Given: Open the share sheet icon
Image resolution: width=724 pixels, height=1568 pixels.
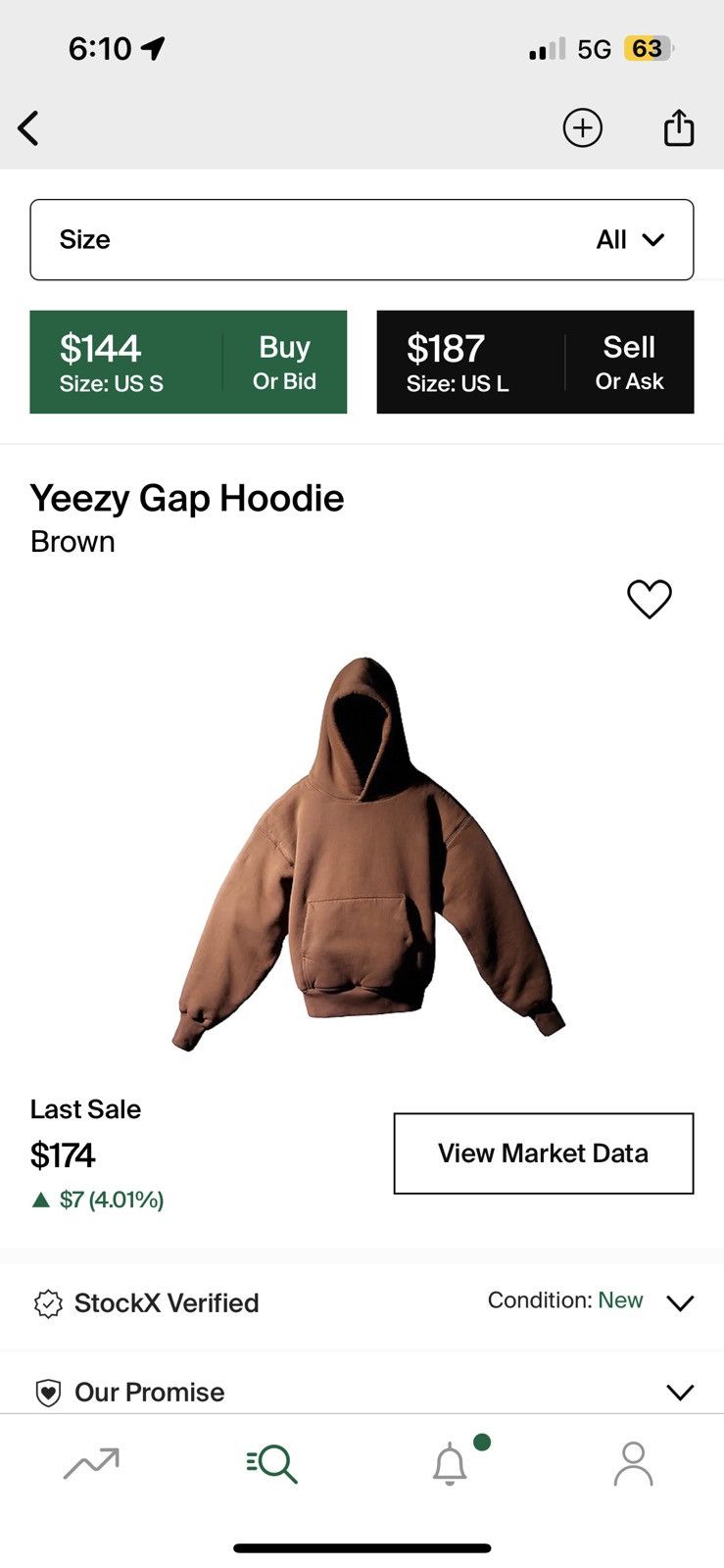Looking at the screenshot, I should (x=679, y=127).
